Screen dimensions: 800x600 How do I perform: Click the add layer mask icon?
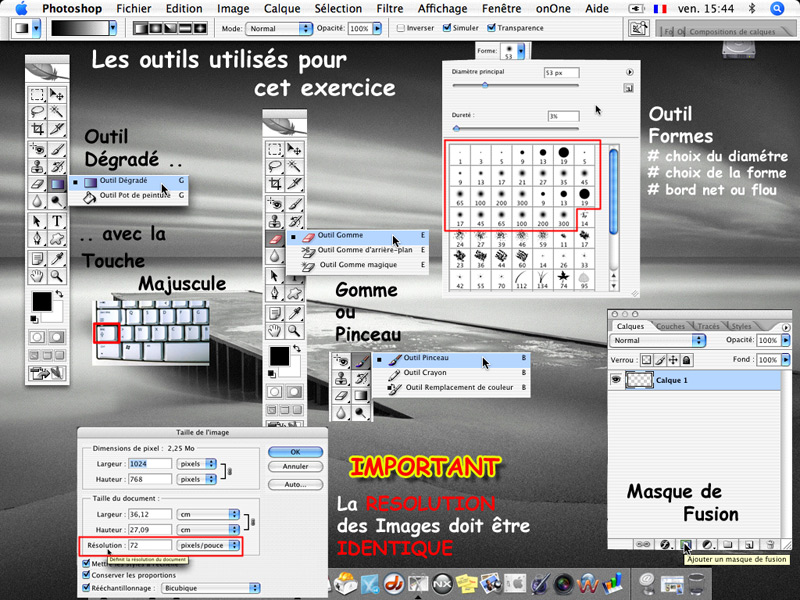(685, 544)
